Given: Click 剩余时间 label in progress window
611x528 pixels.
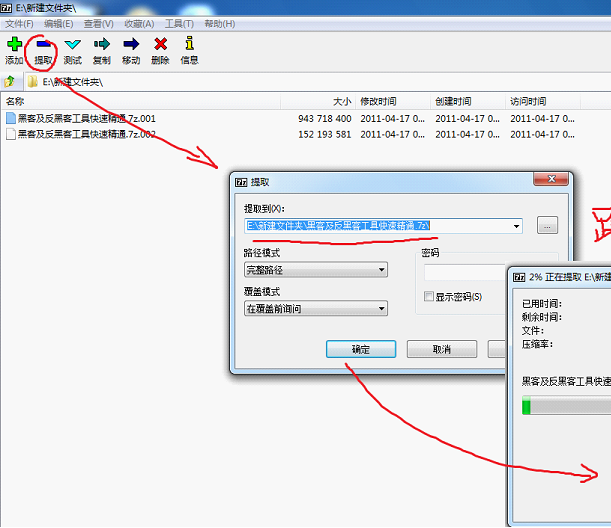Looking at the screenshot, I should click(x=542, y=317).
